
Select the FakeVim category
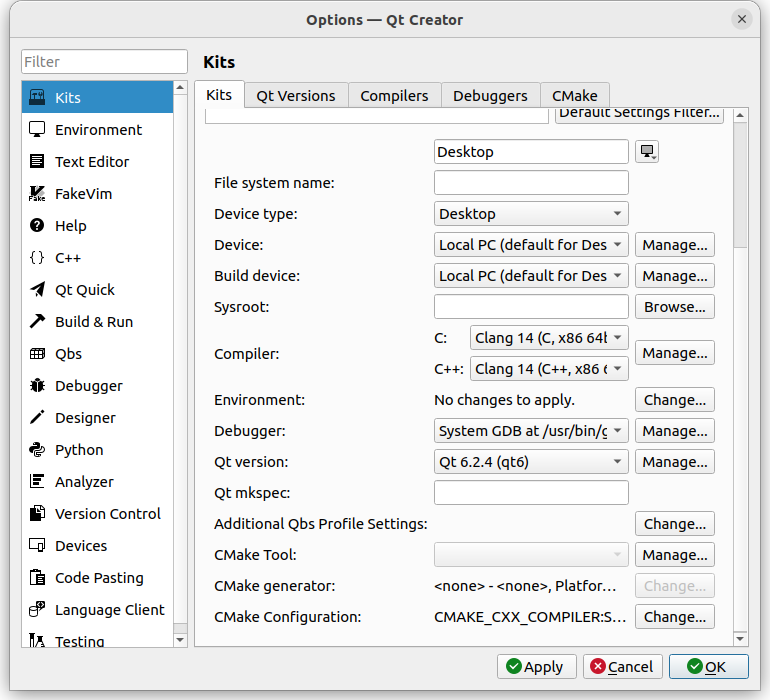pos(97,194)
